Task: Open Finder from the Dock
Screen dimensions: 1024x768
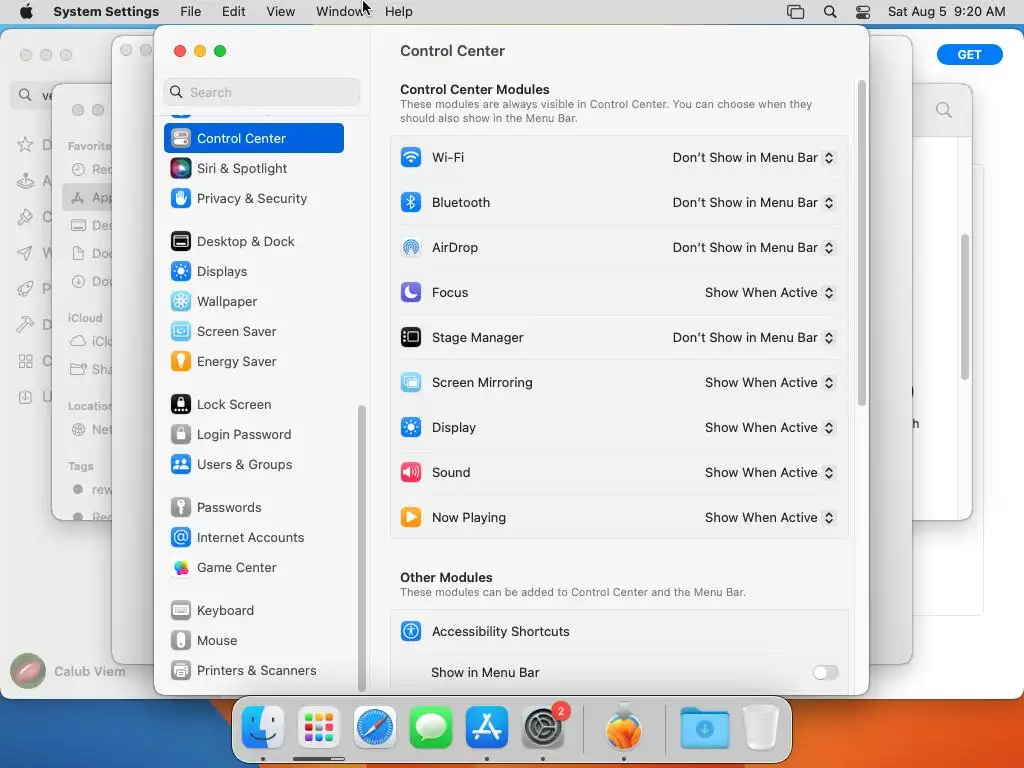Action: (x=263, y=728)
